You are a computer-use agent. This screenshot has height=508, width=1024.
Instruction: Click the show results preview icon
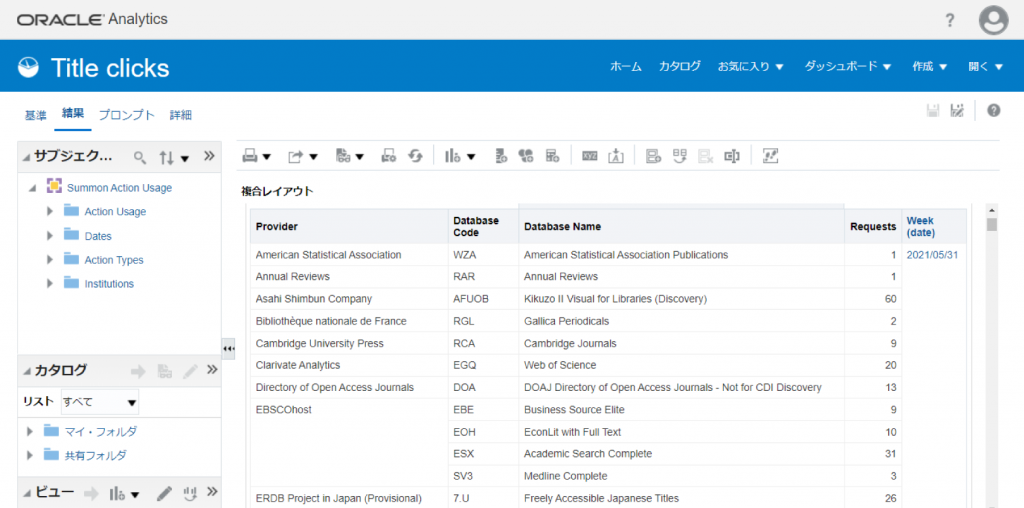[344, 156]
